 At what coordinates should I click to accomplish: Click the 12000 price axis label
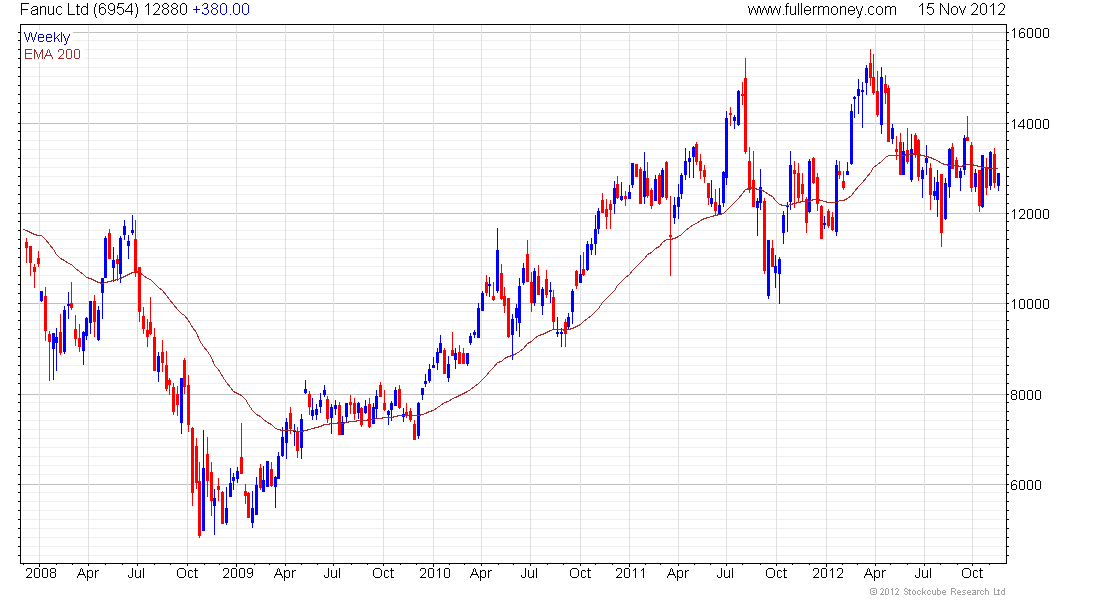coord(1031,214)
